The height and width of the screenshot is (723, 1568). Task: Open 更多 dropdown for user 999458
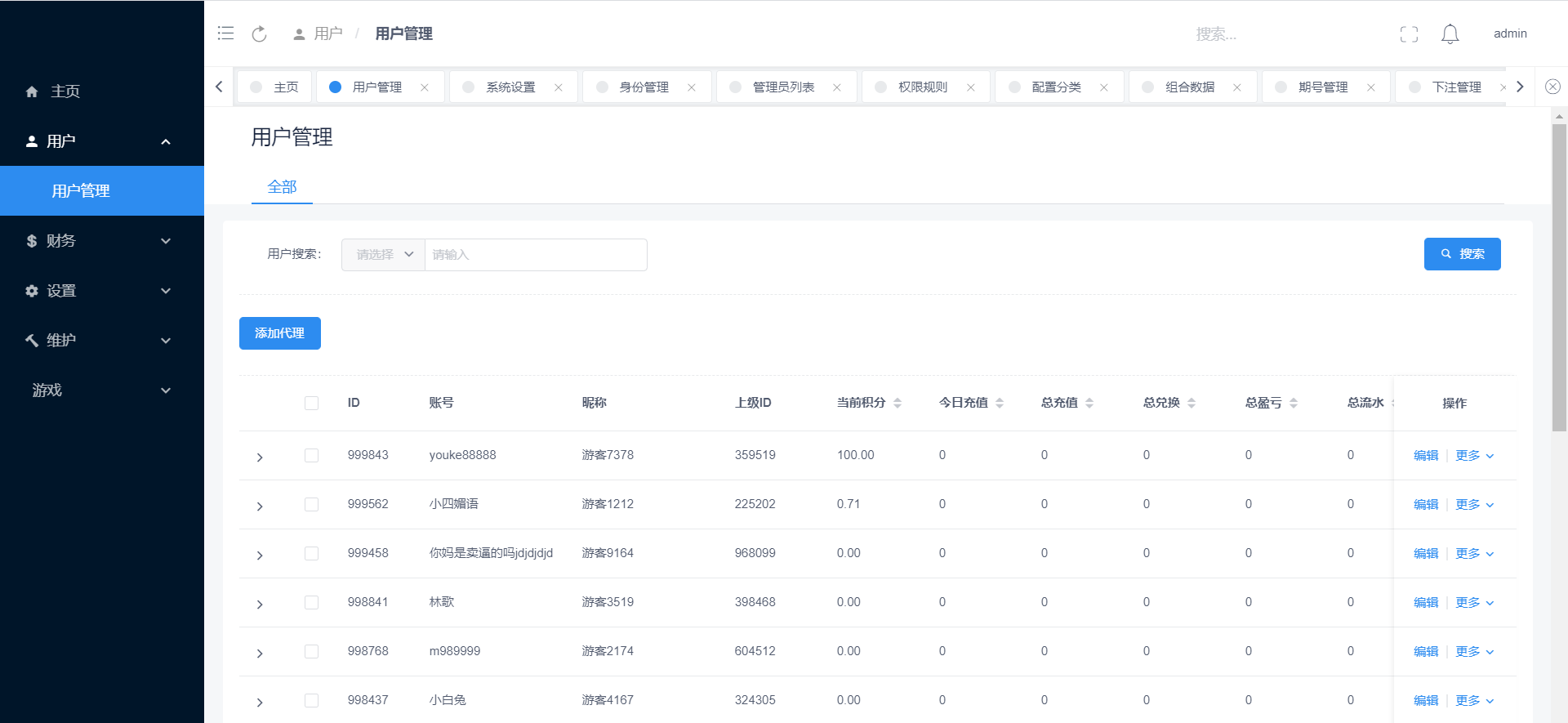[x=1474, y=554]
